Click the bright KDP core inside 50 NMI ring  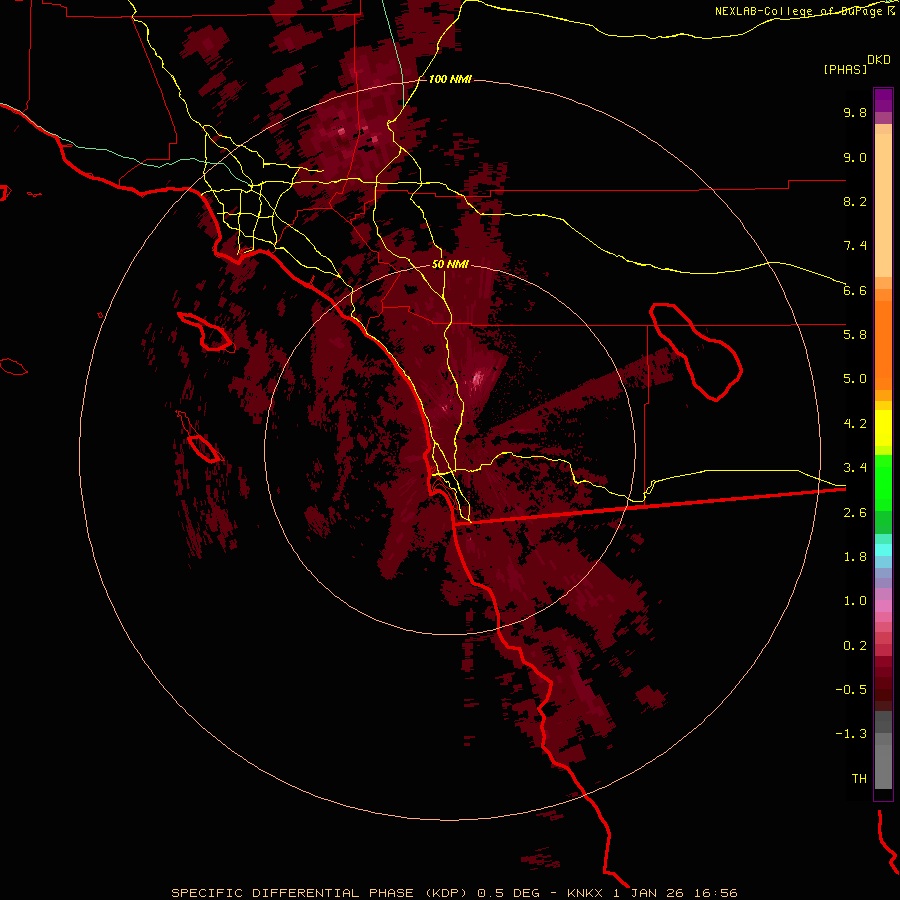coord(477,379)
